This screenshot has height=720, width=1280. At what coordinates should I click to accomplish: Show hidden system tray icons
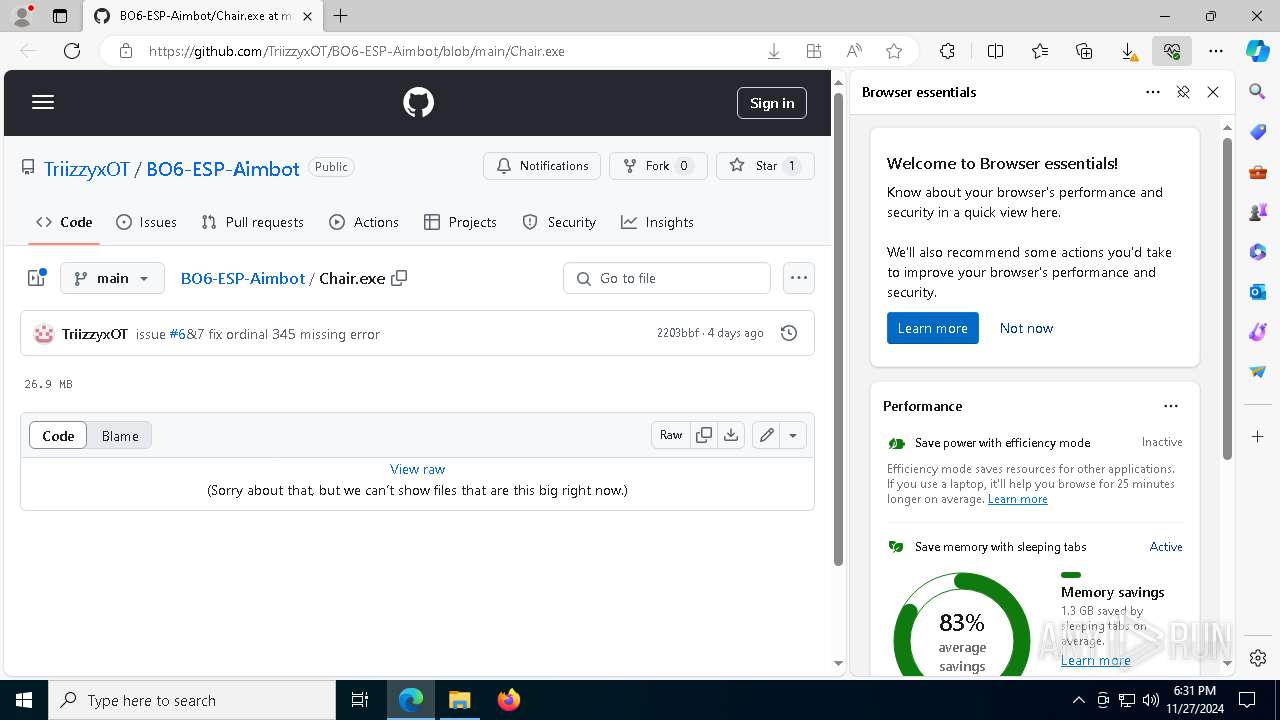[1078, 700]
